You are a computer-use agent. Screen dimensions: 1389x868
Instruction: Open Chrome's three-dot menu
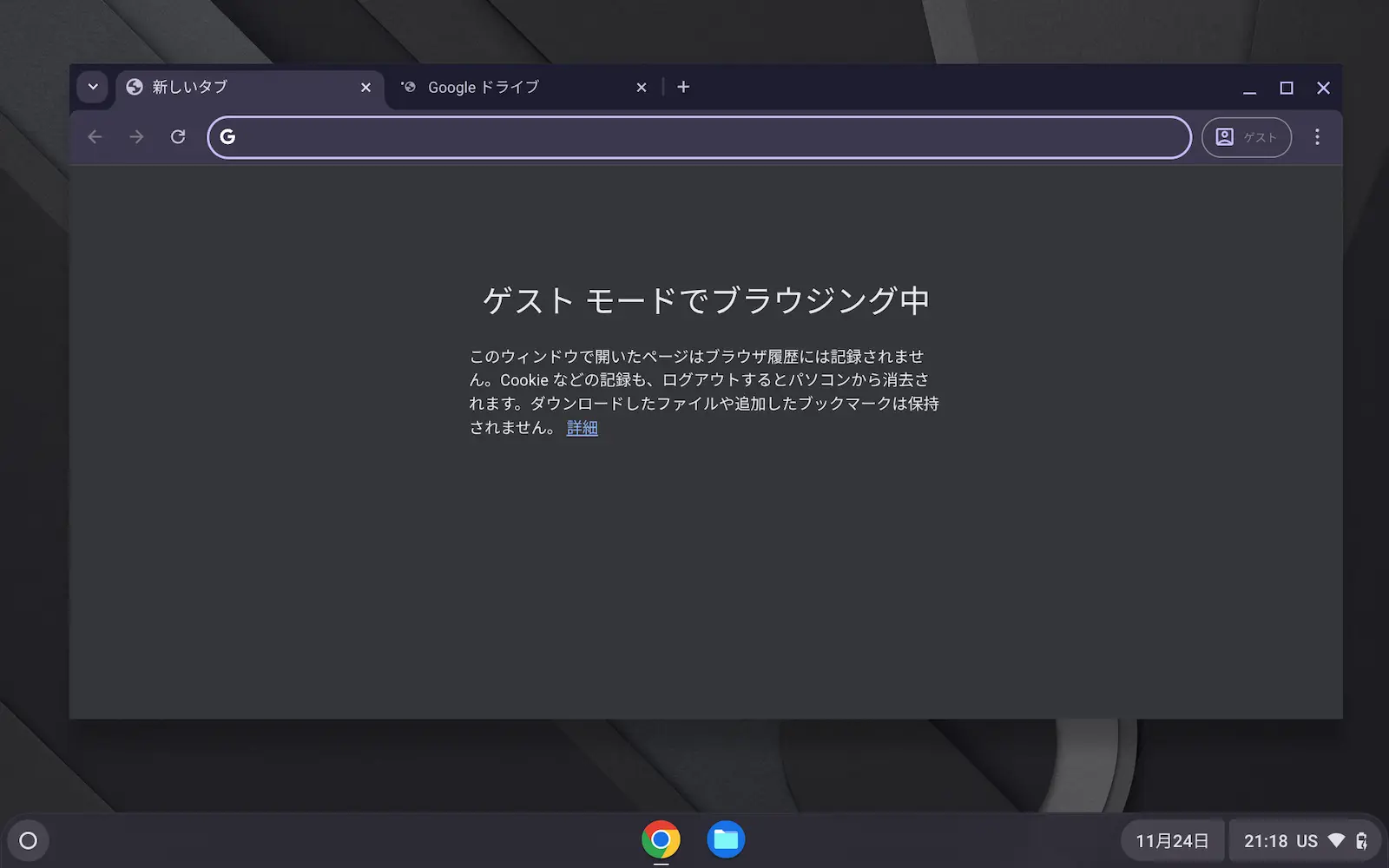point(1318,136)
